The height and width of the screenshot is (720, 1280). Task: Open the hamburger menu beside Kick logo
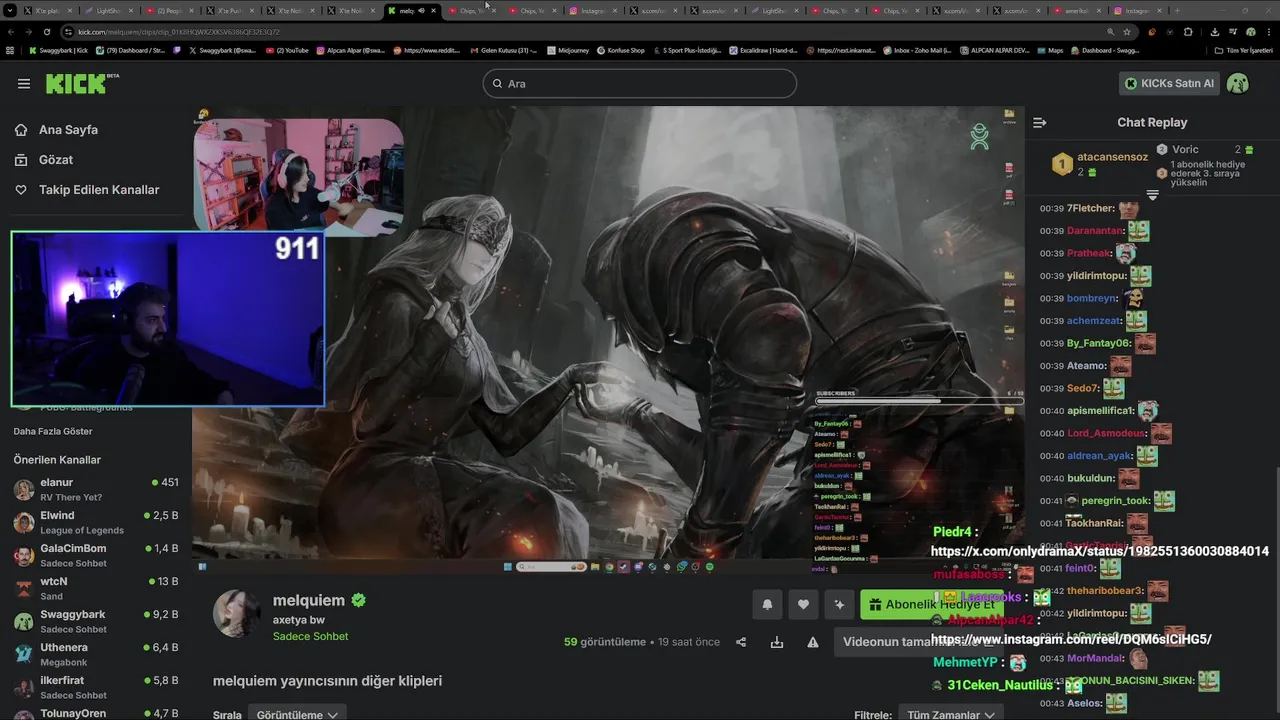point(24,84)
